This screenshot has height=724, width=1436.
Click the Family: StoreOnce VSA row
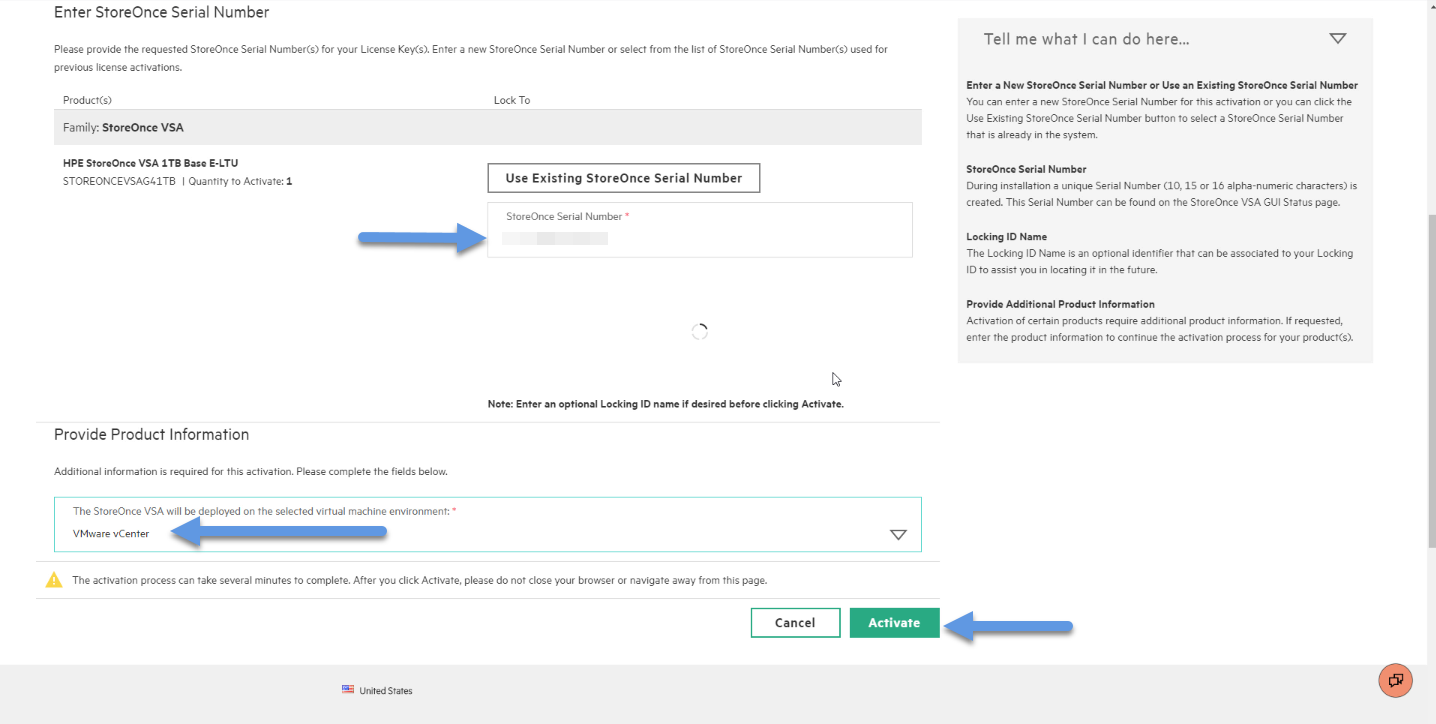tap(488, 127)
